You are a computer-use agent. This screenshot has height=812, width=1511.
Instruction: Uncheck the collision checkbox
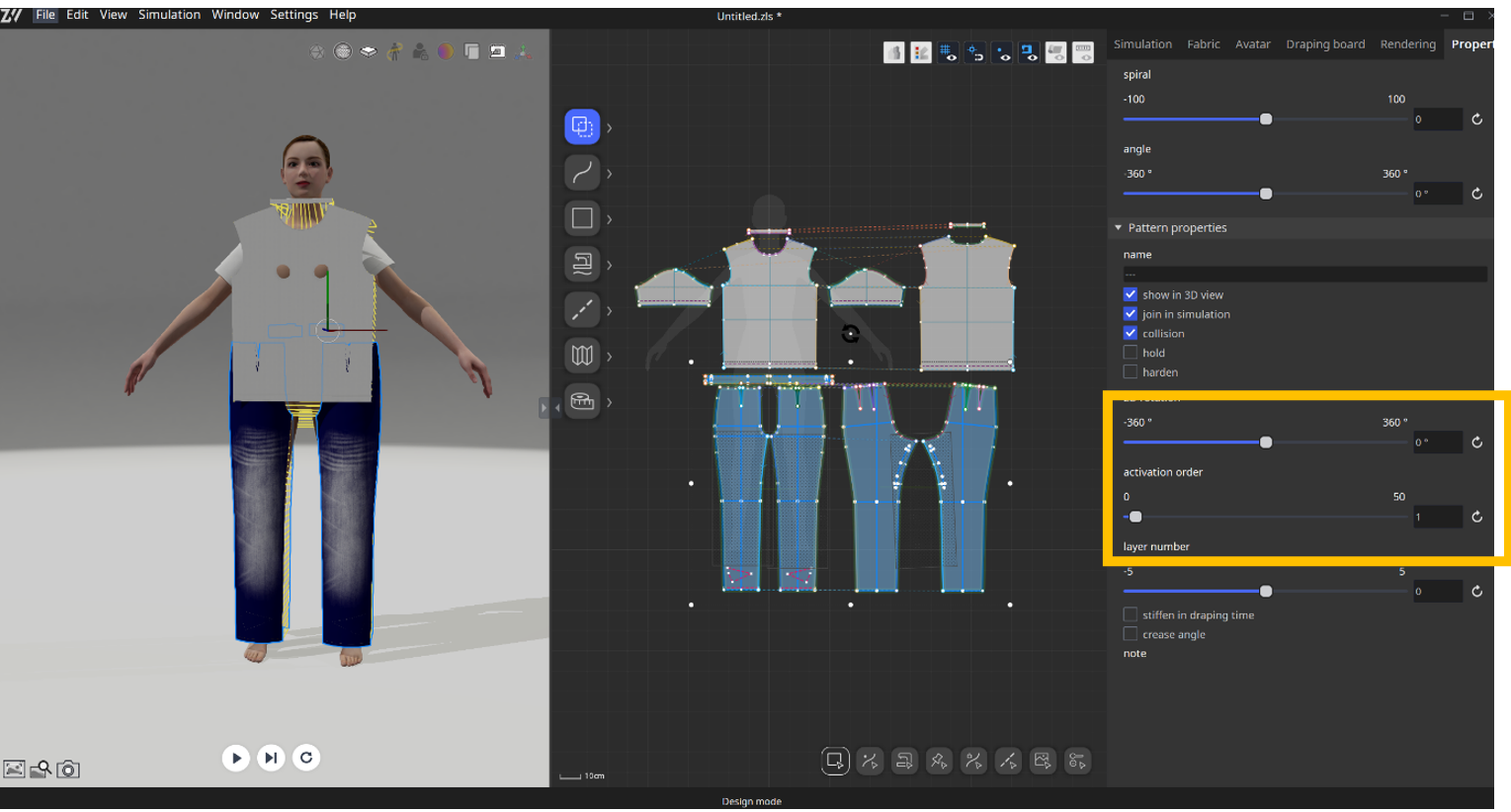click(1131, 333)
